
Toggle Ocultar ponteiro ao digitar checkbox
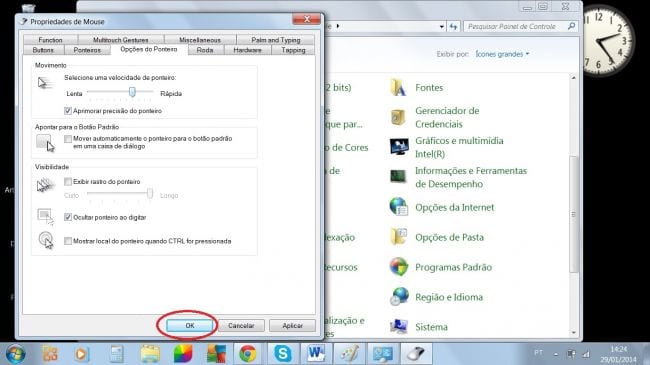click(x=68, y=217)
